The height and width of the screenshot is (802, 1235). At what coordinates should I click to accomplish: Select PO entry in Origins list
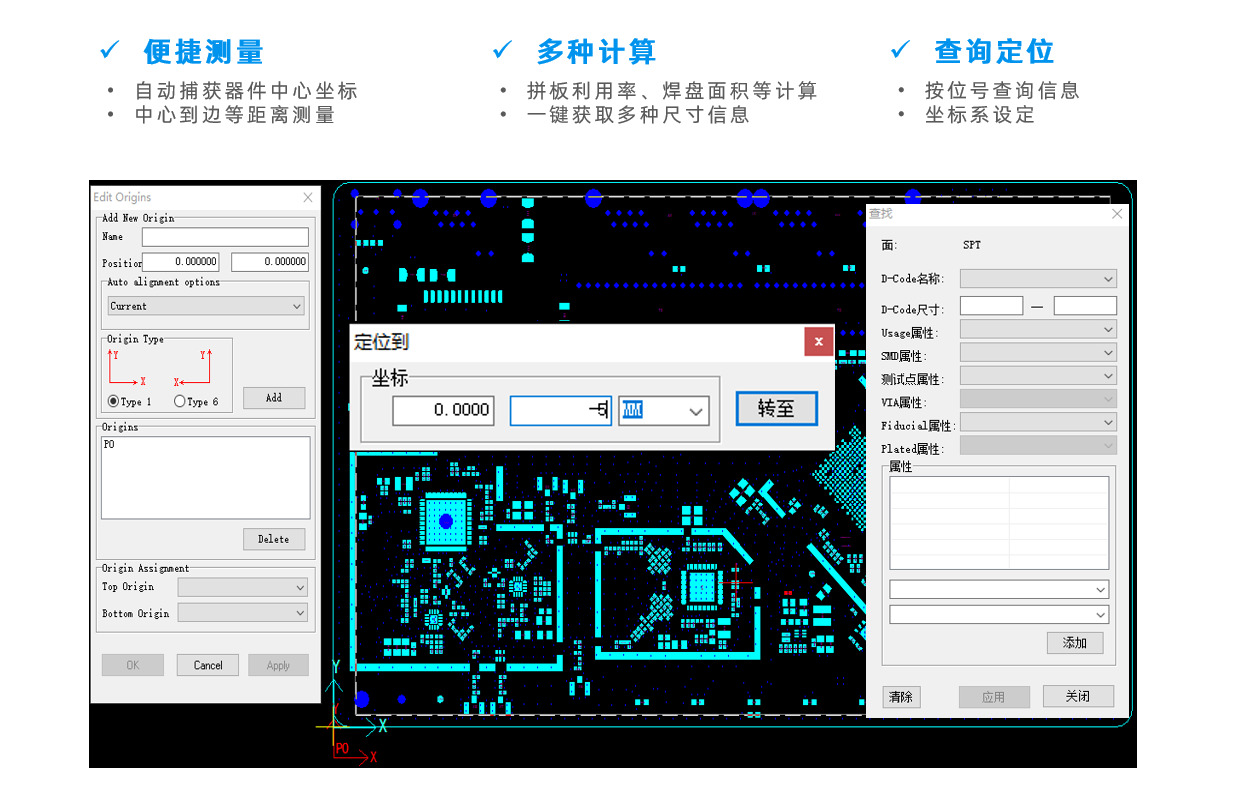[x=109, y=445]
